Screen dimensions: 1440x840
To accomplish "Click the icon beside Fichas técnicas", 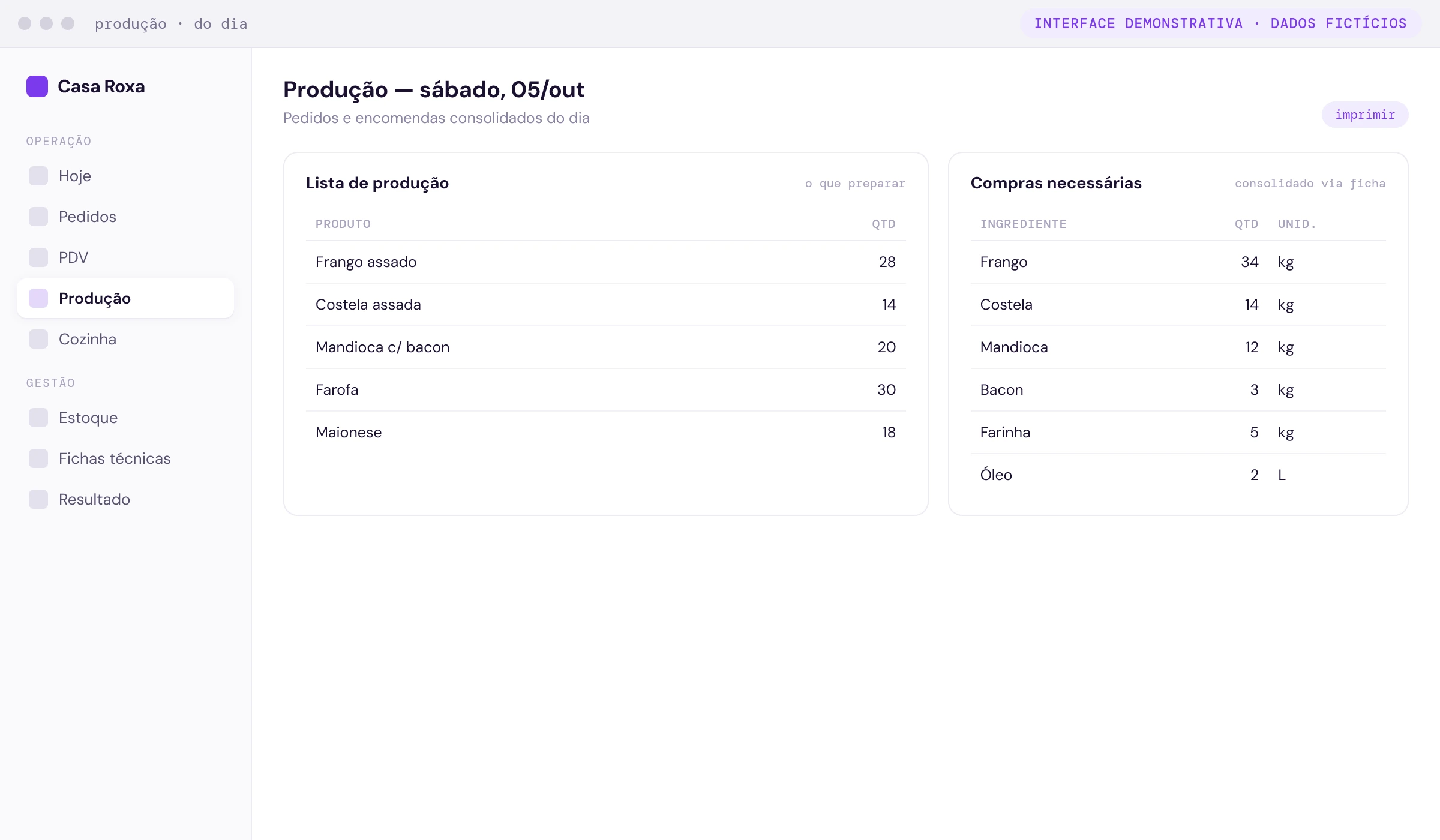I will (38, 458).
